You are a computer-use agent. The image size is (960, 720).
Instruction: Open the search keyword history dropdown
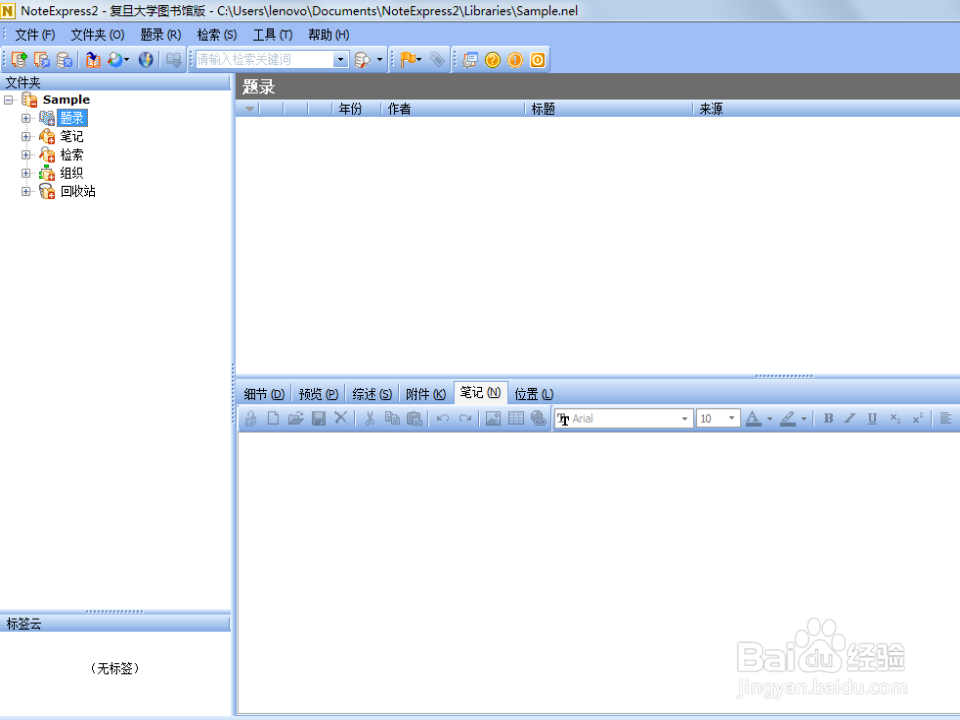click(x=340, y=59)
